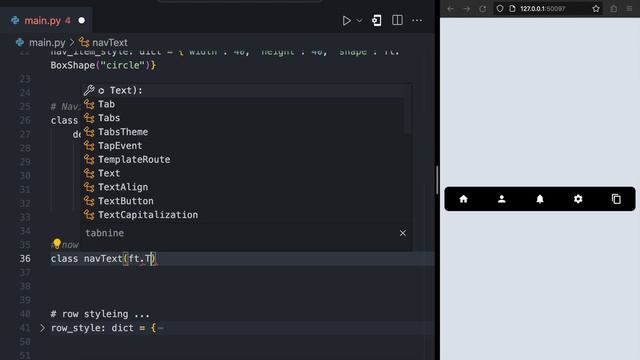Screen dimensions: 640x360
Task: Click the unsaved dot on main.py tab
Action: (82, 20)
